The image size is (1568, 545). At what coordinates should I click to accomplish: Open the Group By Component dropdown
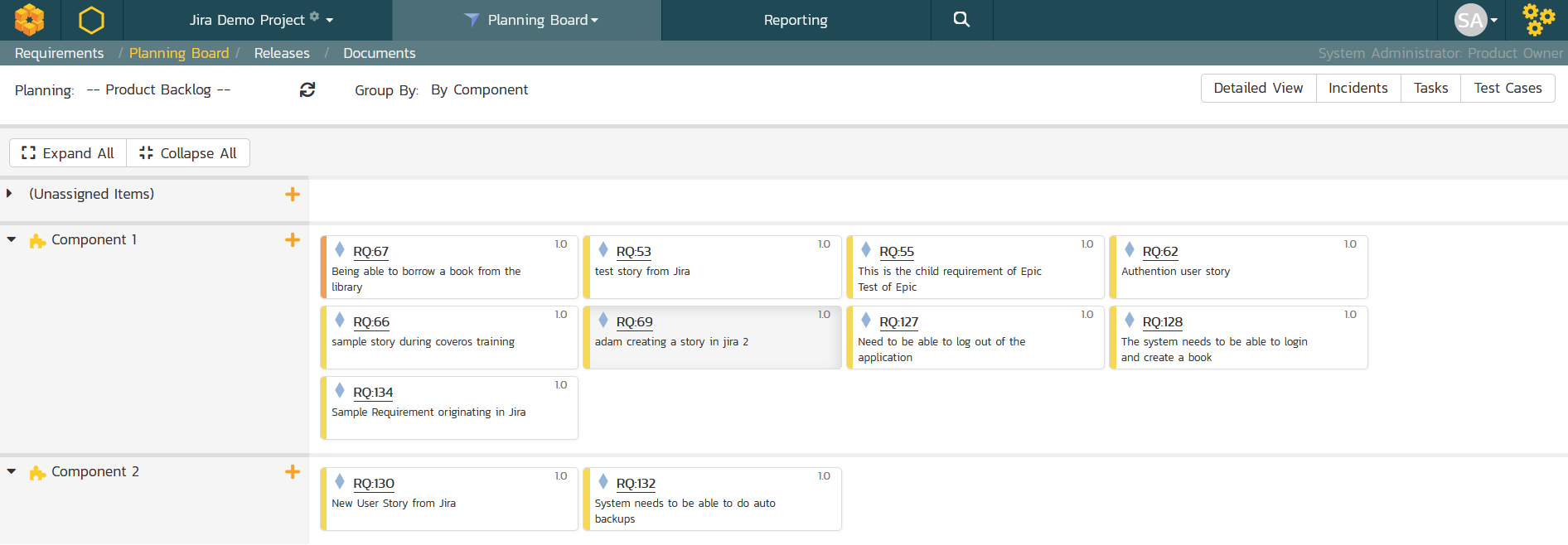point(479,90)
